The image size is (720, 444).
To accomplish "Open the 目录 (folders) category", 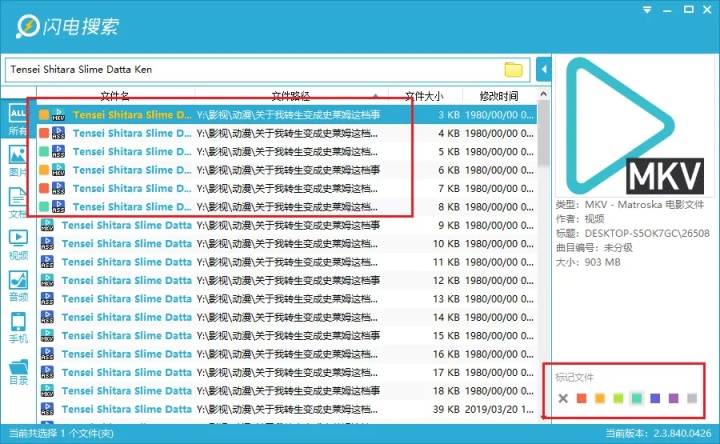I will 18,370.
